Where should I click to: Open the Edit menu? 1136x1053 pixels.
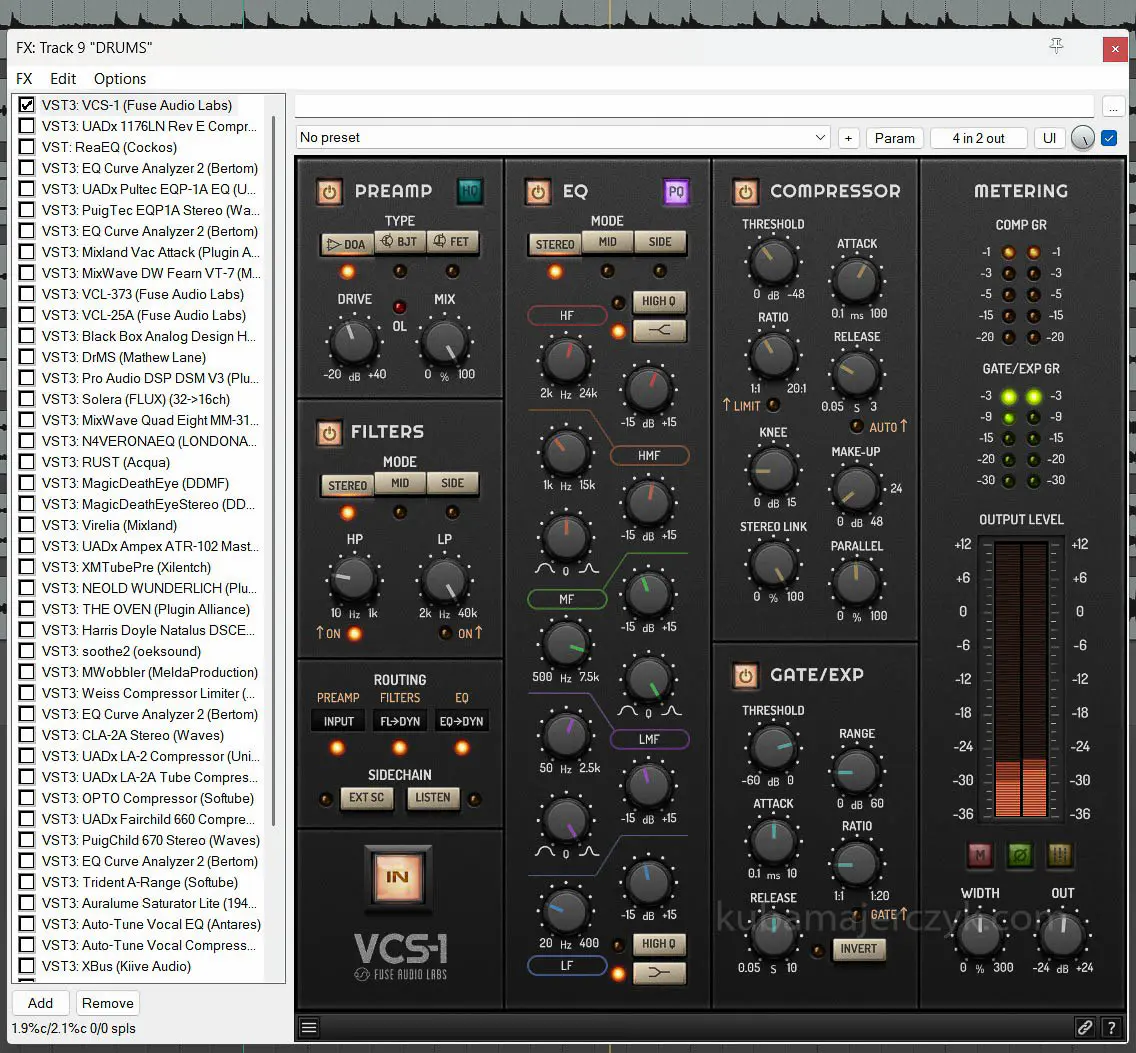click(x=63, y=79)
